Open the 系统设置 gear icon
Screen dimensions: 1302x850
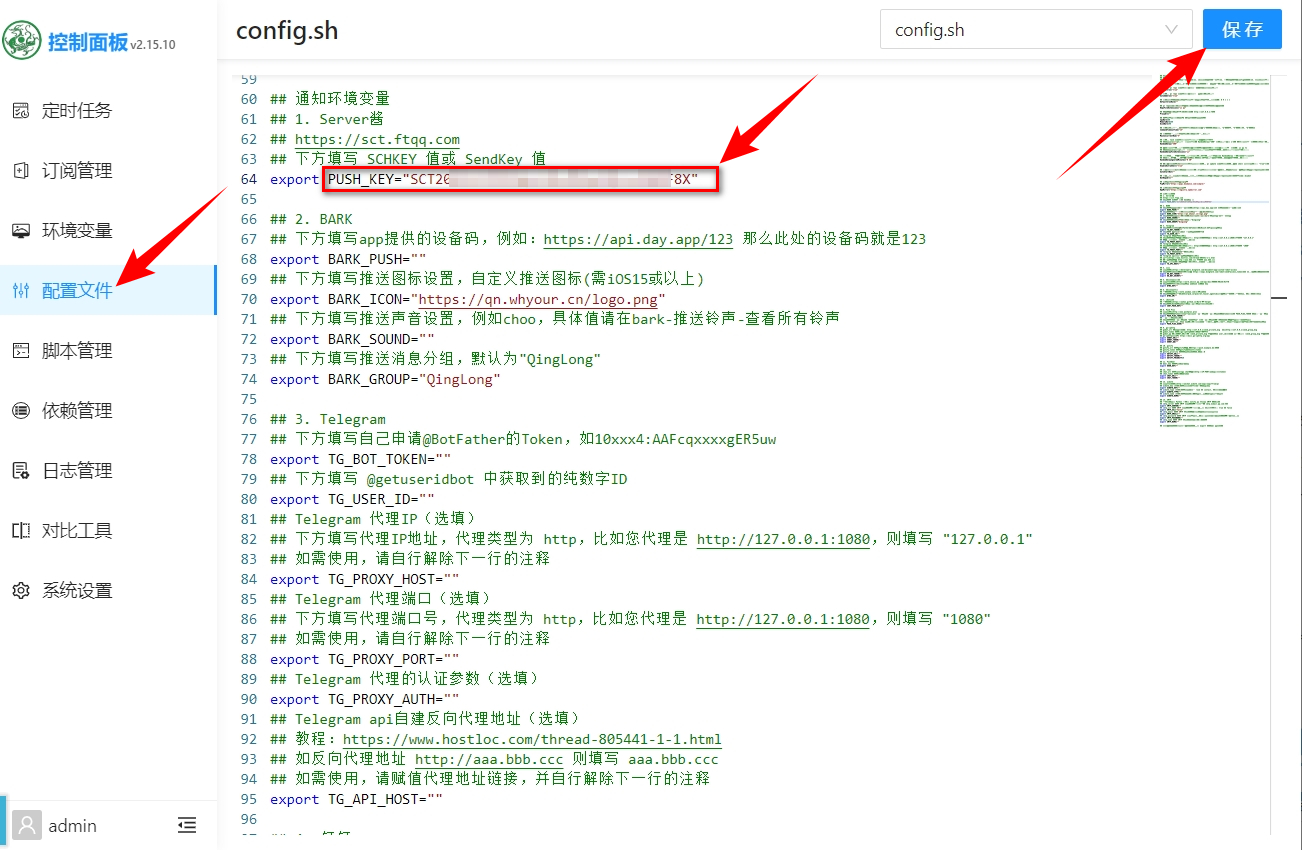click(x=21, y=591)
